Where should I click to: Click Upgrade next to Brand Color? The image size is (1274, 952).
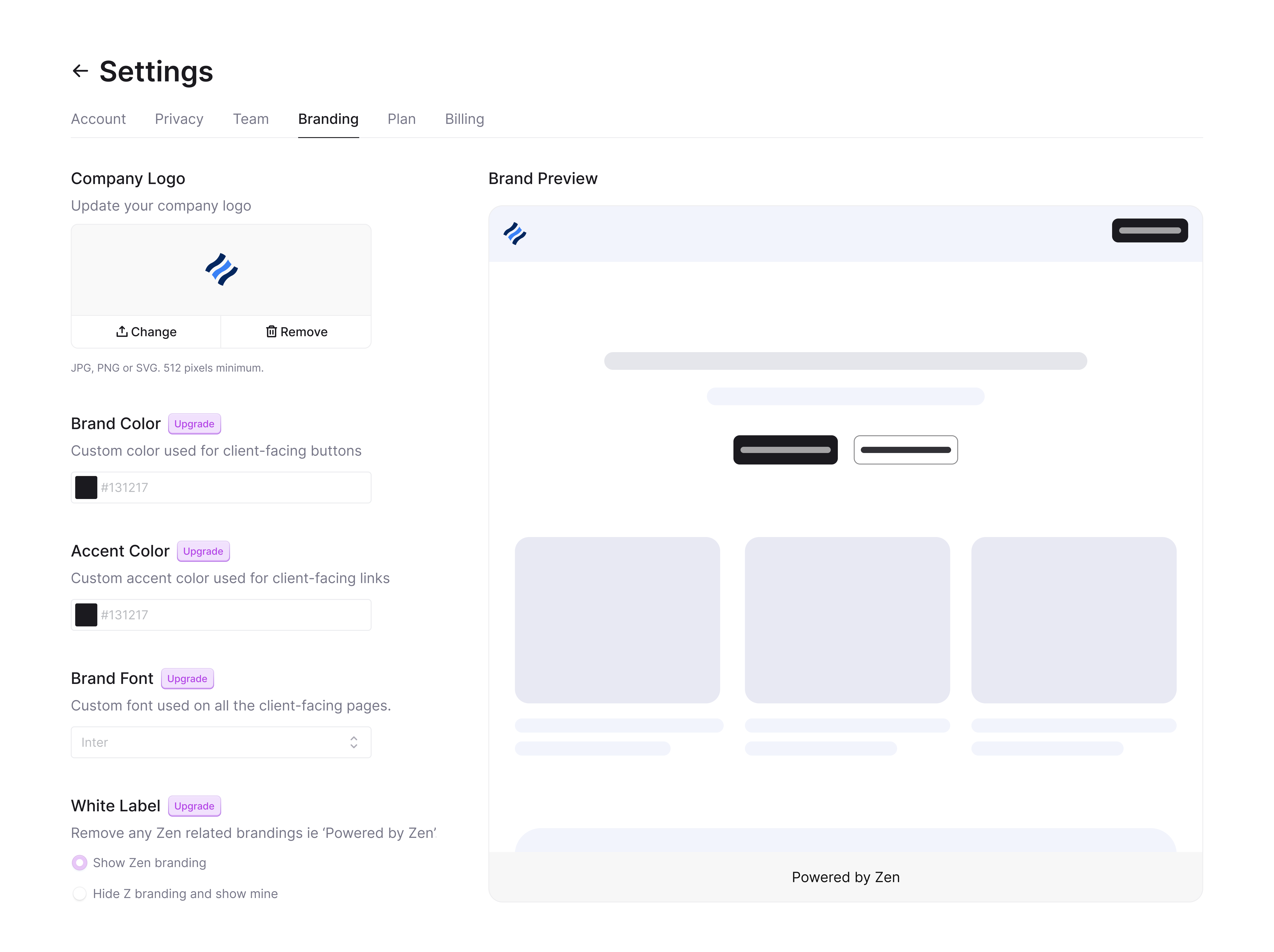194,424
